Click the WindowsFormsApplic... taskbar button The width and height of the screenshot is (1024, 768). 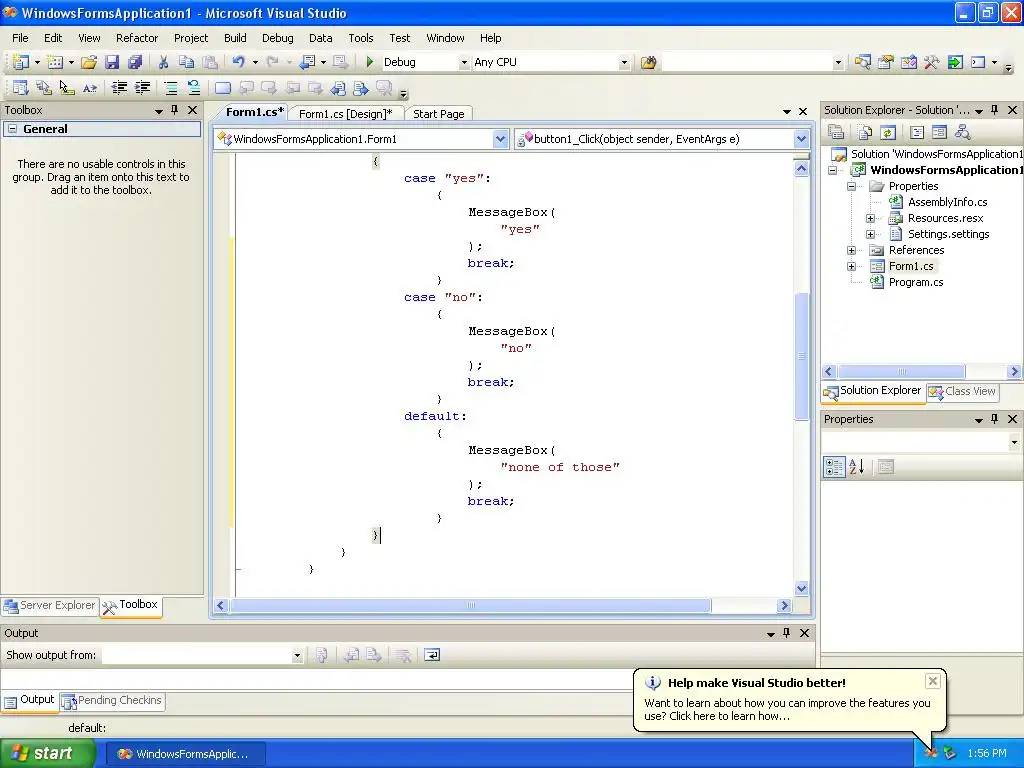(185, 754)
